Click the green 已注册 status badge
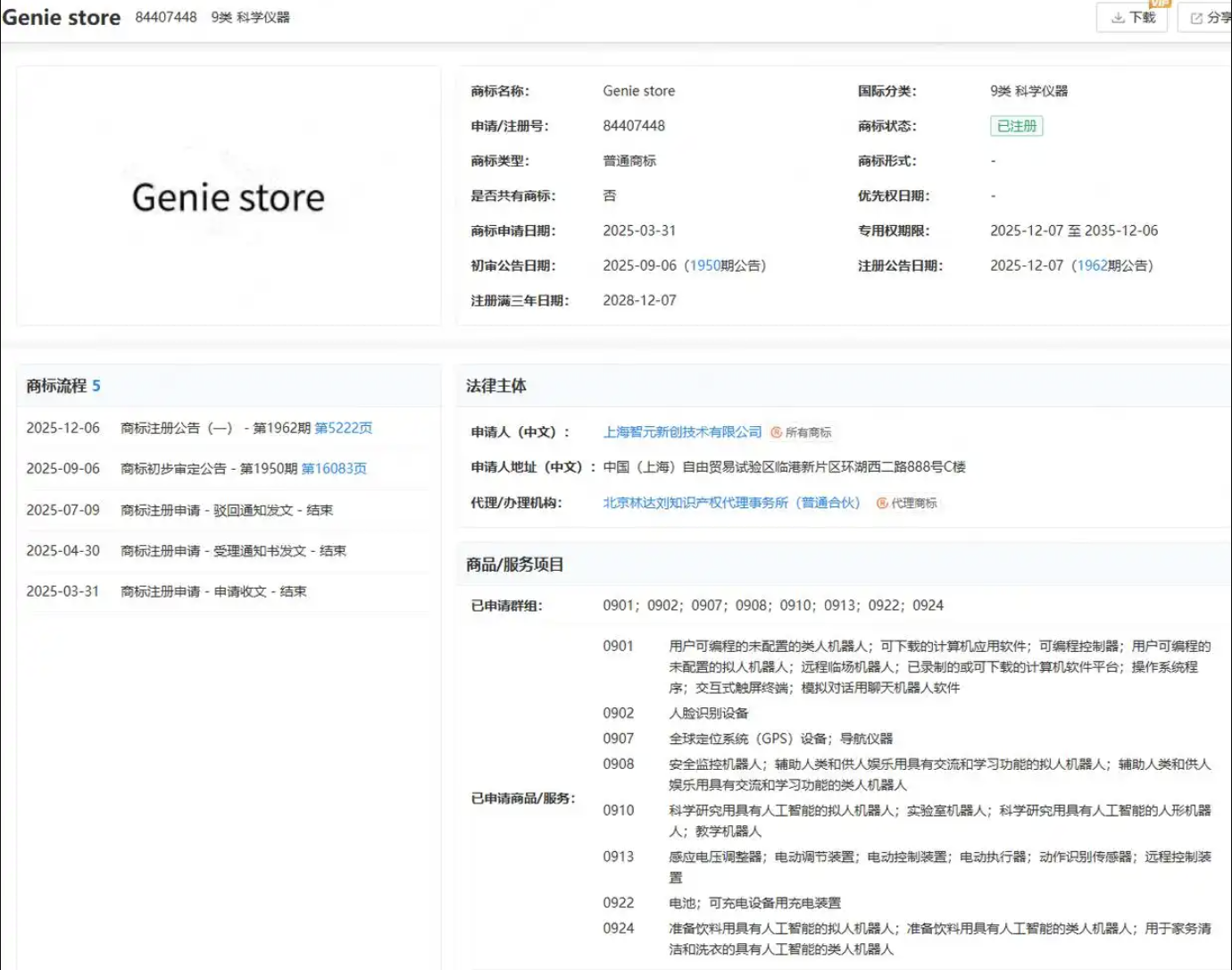This screenshot has height=970, width=1232. [1016, 125]
